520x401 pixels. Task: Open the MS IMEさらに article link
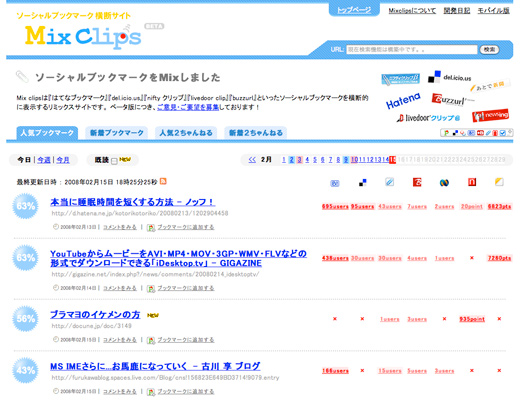point(155,366)
